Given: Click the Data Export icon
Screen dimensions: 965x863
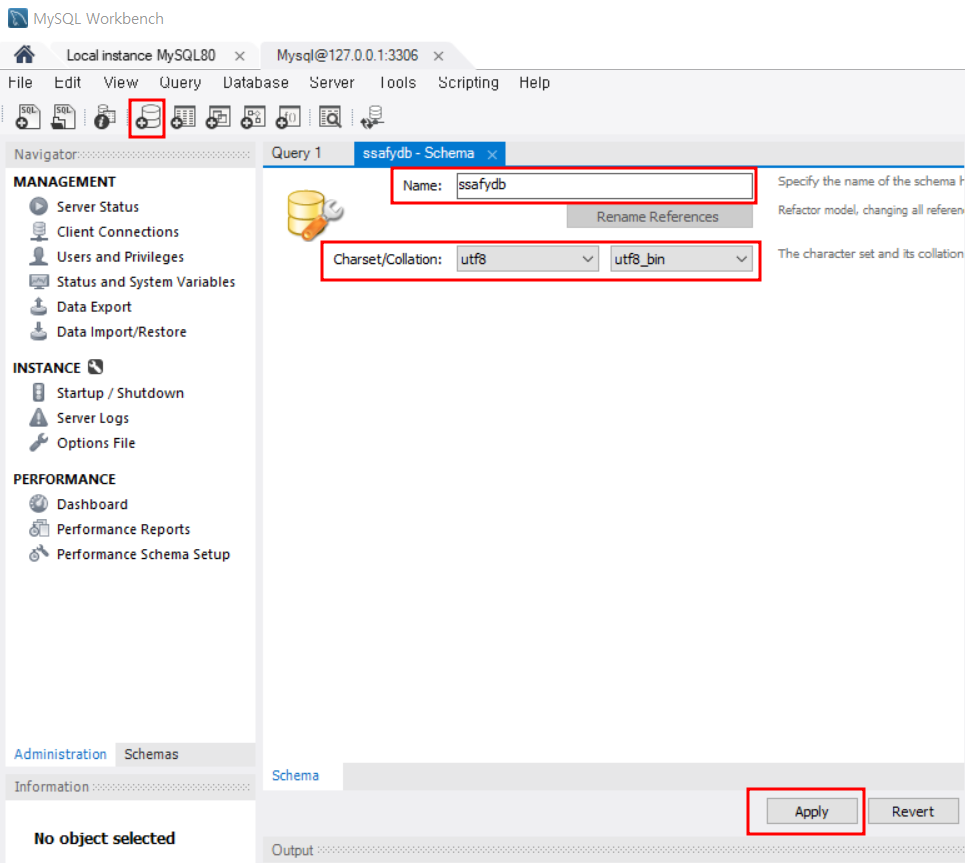Looking at the screenshot, I should [x=38, y=306].
